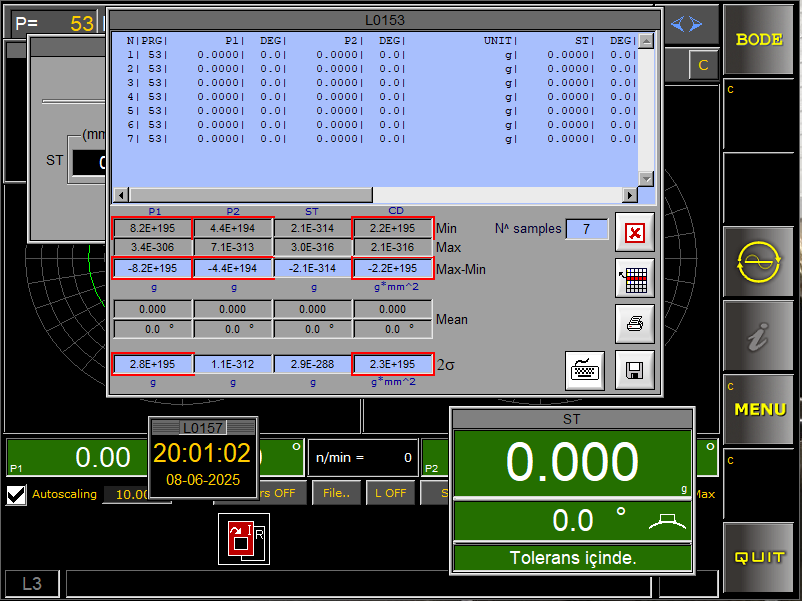This screenshot has height=601, width=802.
Task: Click the CD 2σ value 2.3E+195
Action: pyautogui.click(x=393, y=364)
